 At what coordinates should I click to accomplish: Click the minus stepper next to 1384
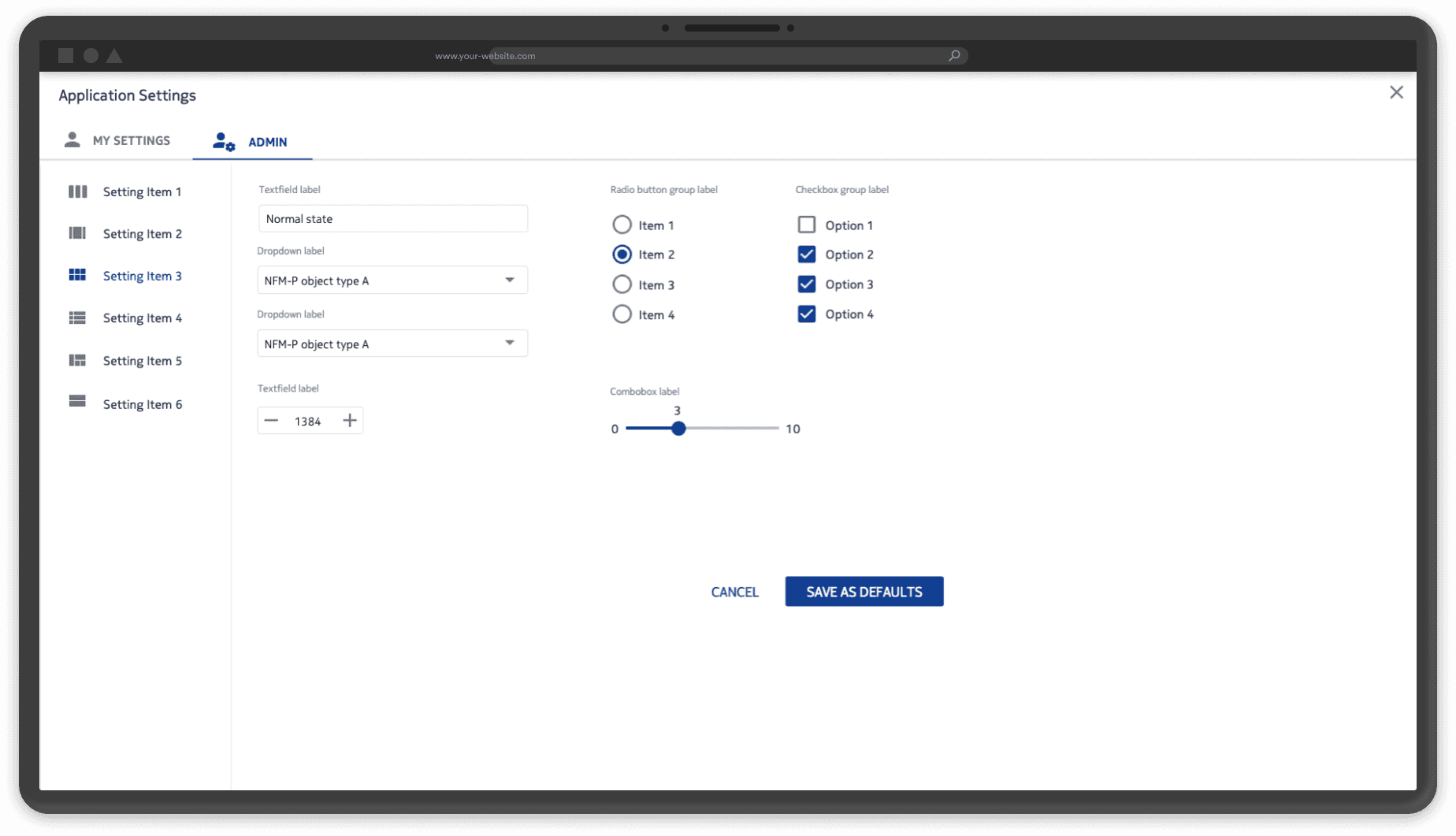272,420
